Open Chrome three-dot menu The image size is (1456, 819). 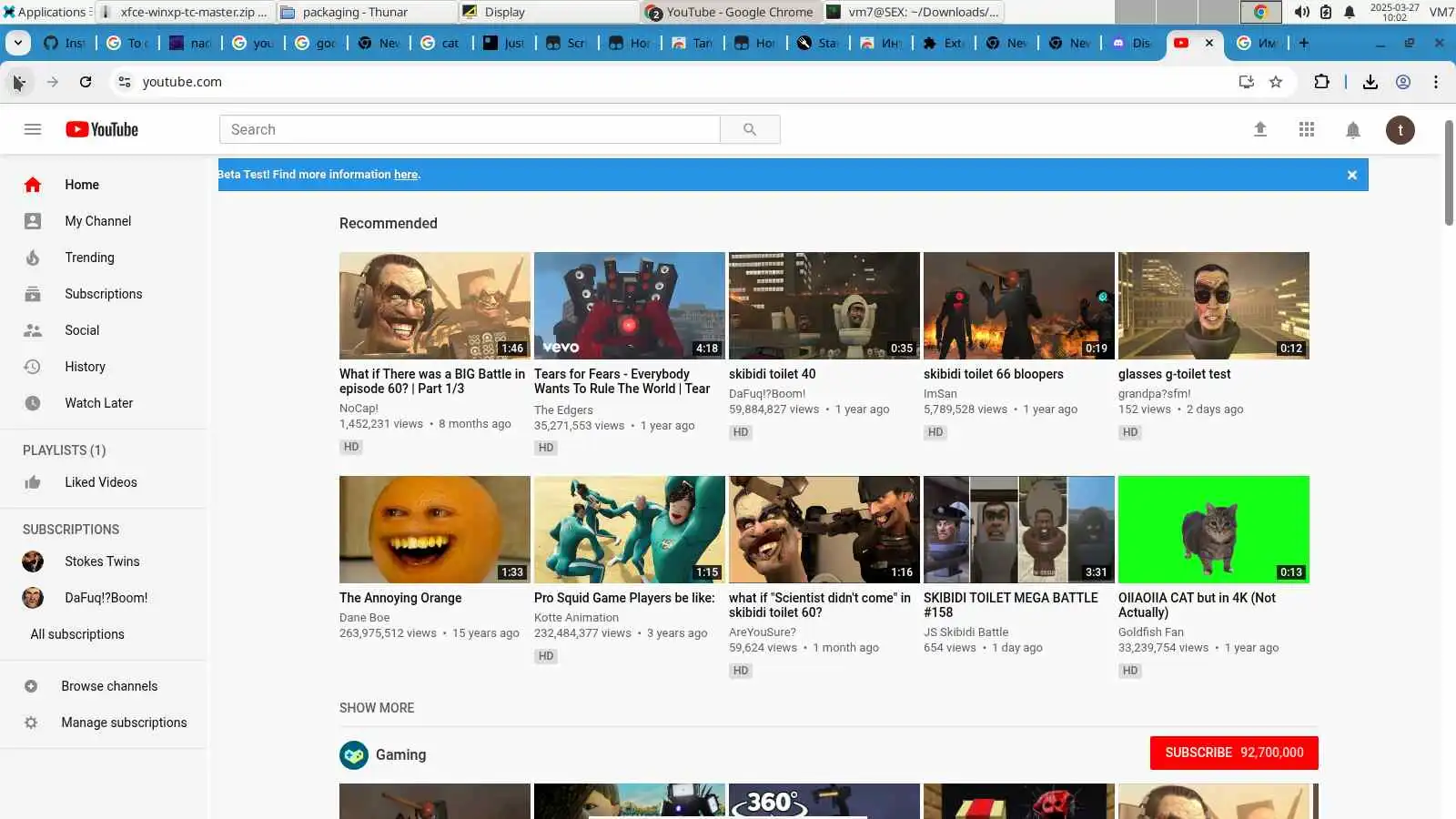(1436, 82)
